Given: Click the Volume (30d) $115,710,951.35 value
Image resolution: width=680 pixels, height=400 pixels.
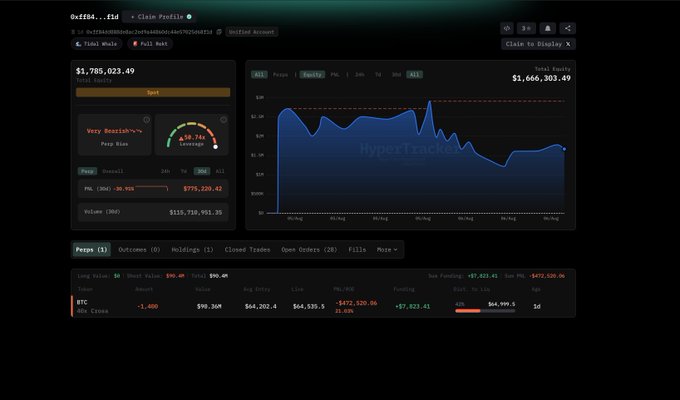Looking at the screenshot, I should click(x=196, y=212).
